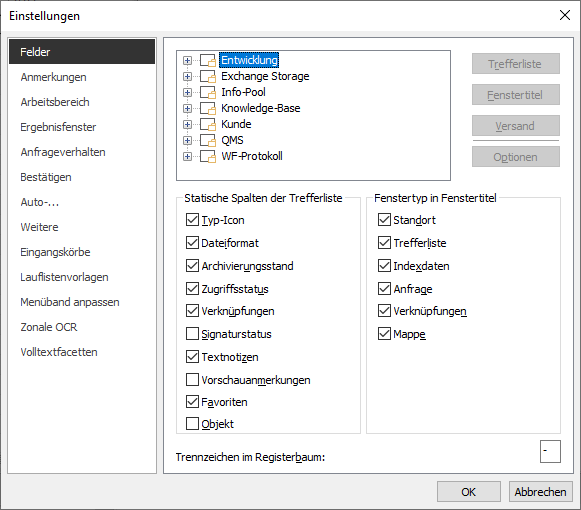Image resolution: width=581 pixels, height=510 pixels.
Task: Expand the Info-Pool tree node
Action: (187, 92)
